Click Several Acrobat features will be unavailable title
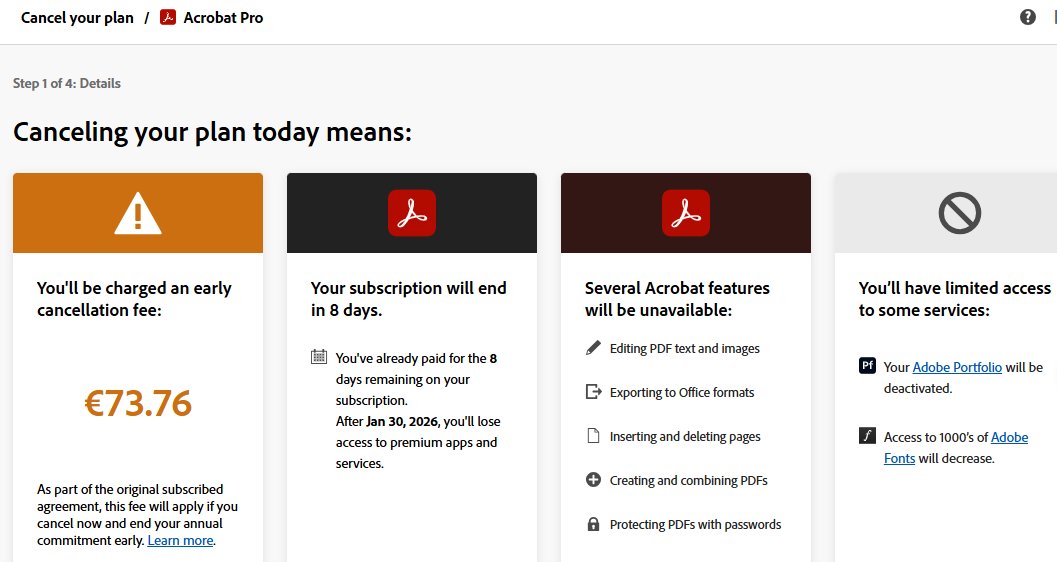This screenshot has height=562, width=1057. pos(677,299)
